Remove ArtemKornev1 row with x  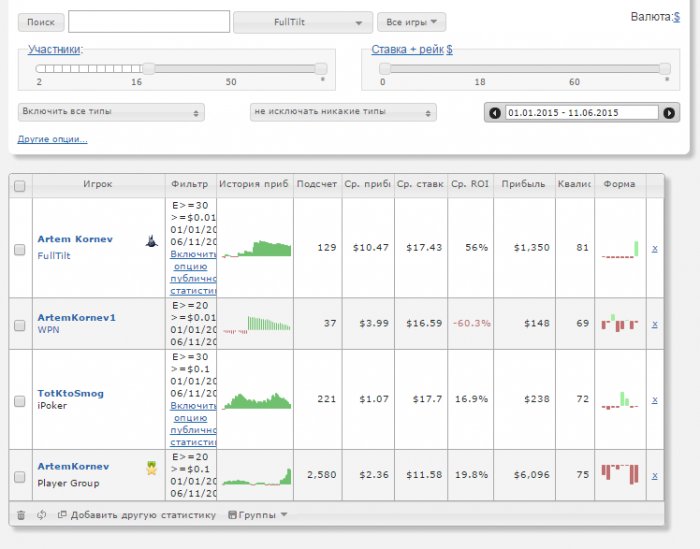point(654,324)
